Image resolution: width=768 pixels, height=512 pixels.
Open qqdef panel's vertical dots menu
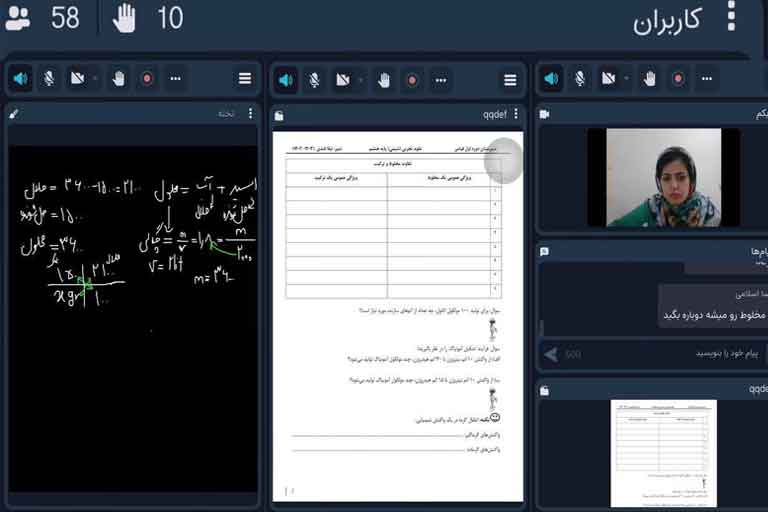point(516,114)
